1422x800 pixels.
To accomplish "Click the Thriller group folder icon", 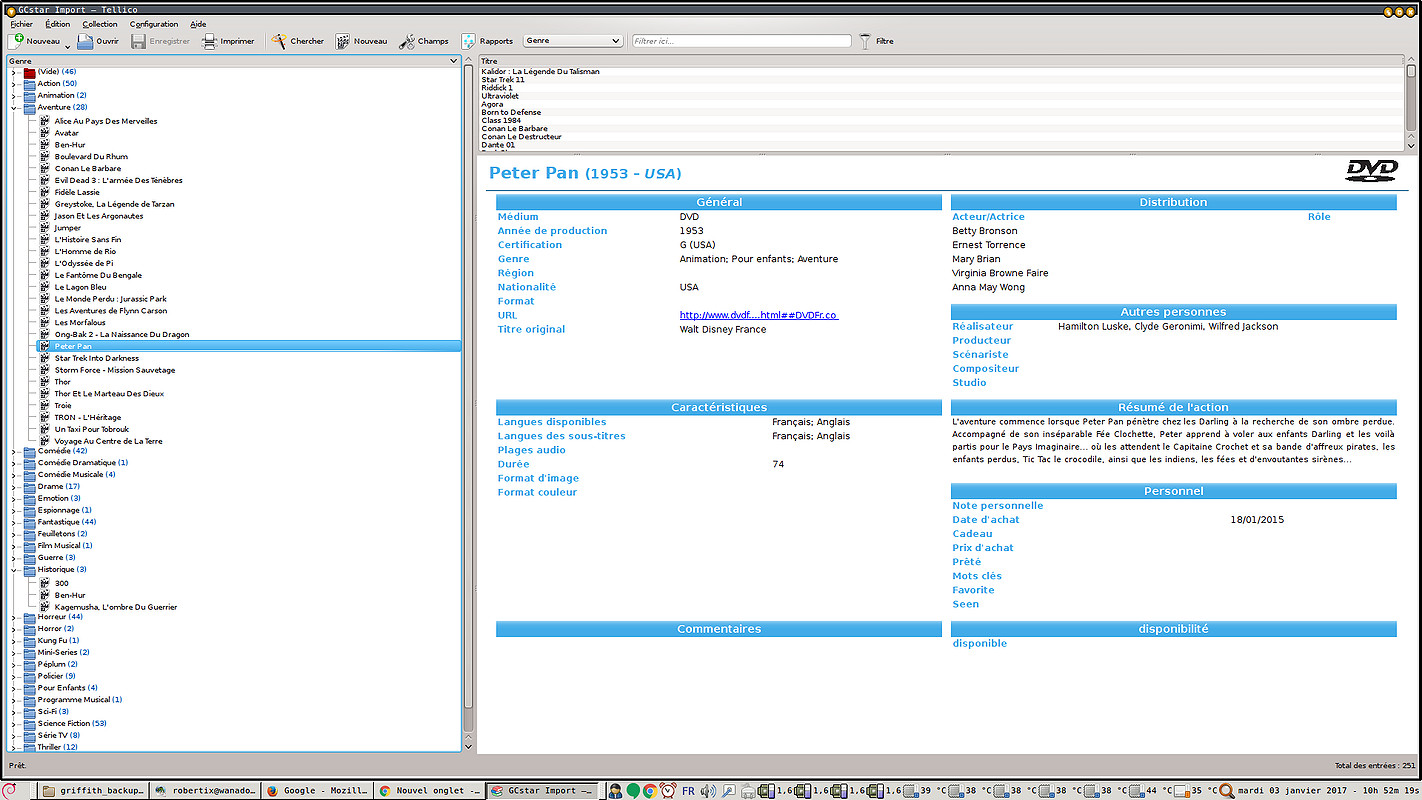I will tap(29, 747).
